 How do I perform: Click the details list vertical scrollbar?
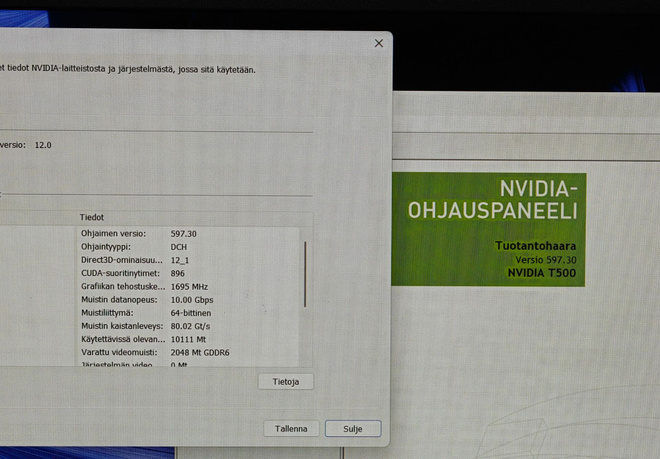[305, 274]
